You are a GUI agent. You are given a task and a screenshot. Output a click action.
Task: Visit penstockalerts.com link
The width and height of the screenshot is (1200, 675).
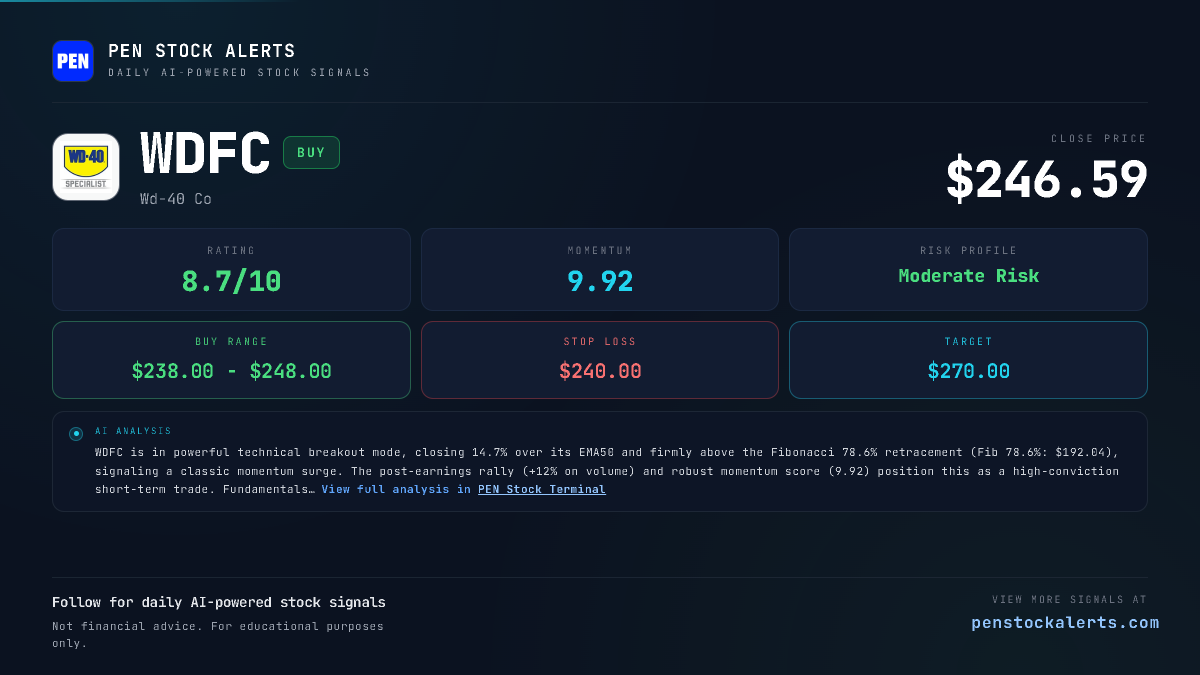click(x=1065, y=623)
